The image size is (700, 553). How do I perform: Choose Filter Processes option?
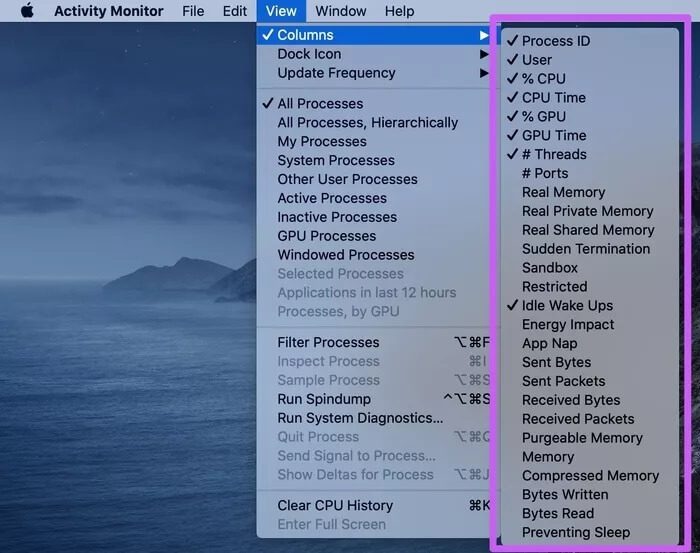click(328, 342)
